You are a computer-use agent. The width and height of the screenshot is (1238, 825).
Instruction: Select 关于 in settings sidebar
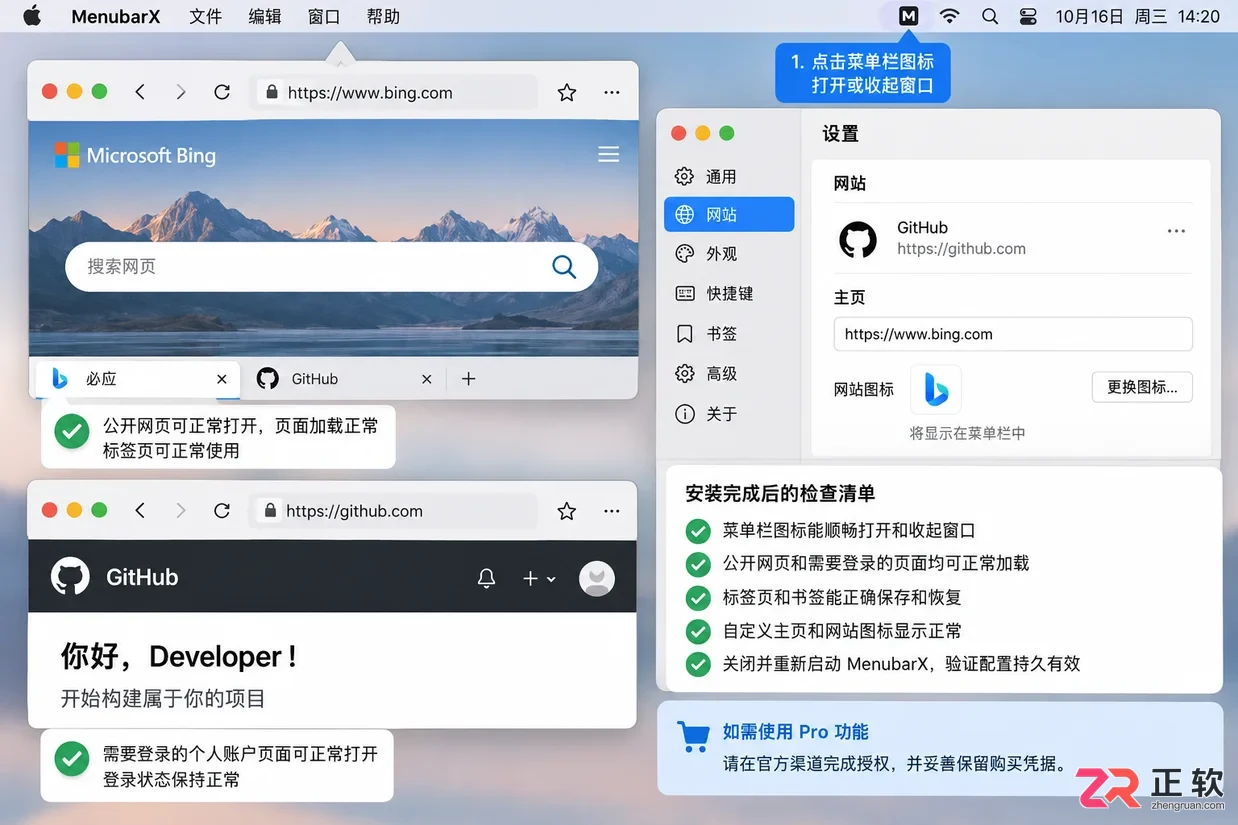(x=729, y=413)
